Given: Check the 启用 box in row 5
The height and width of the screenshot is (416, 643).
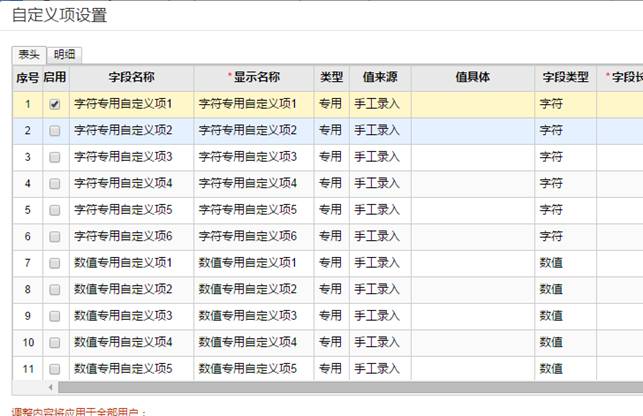Looking at the screenshot, I should point(55,209).
